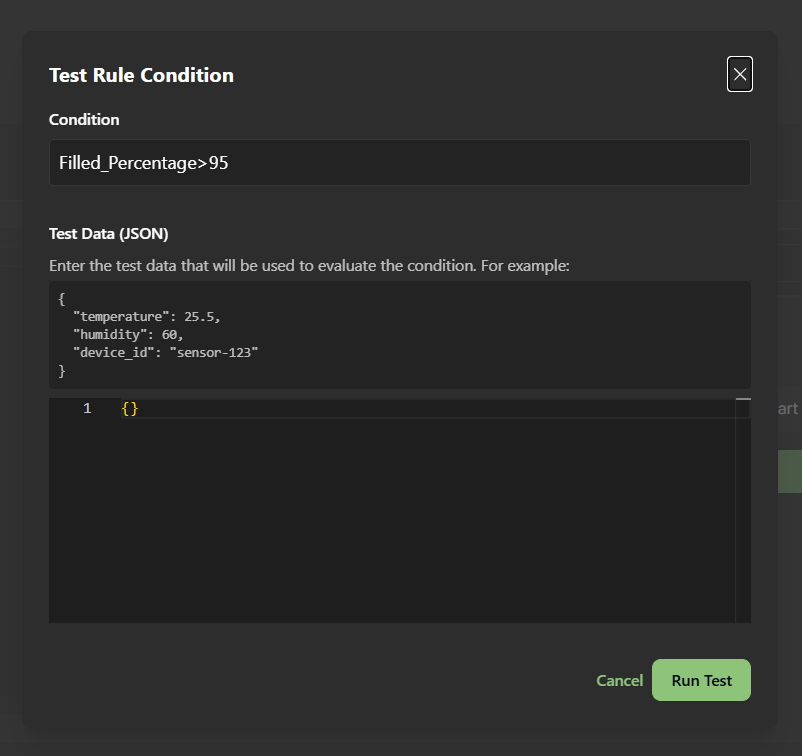Image resolution: width=802 pixels, height=756 pixels.
Task: Click the partially visible 'art' label behind modal
Action: tap(789, 408)
